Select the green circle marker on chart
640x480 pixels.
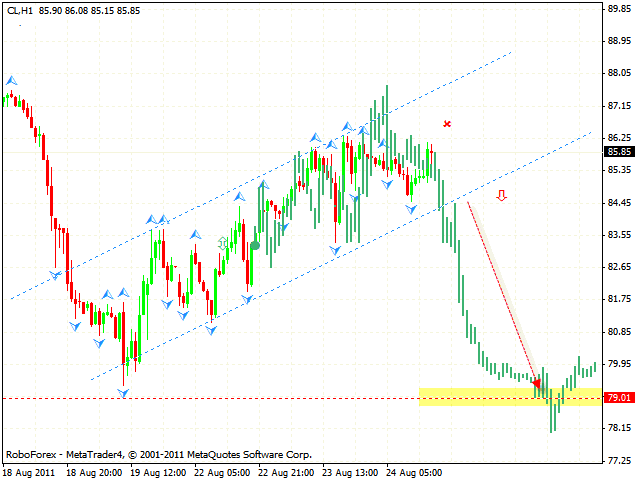(255, 245)
